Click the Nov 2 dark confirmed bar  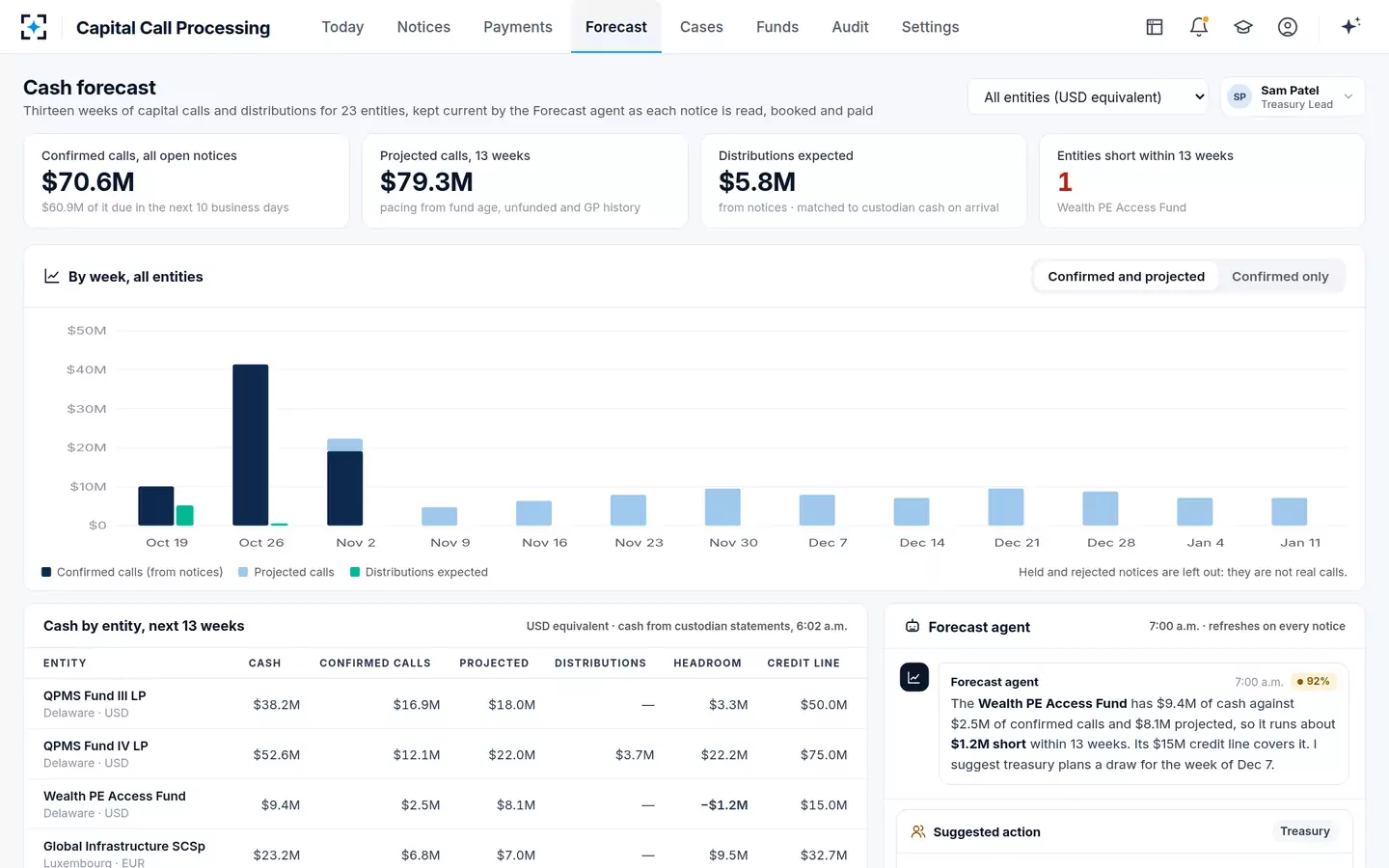[345, 488]
